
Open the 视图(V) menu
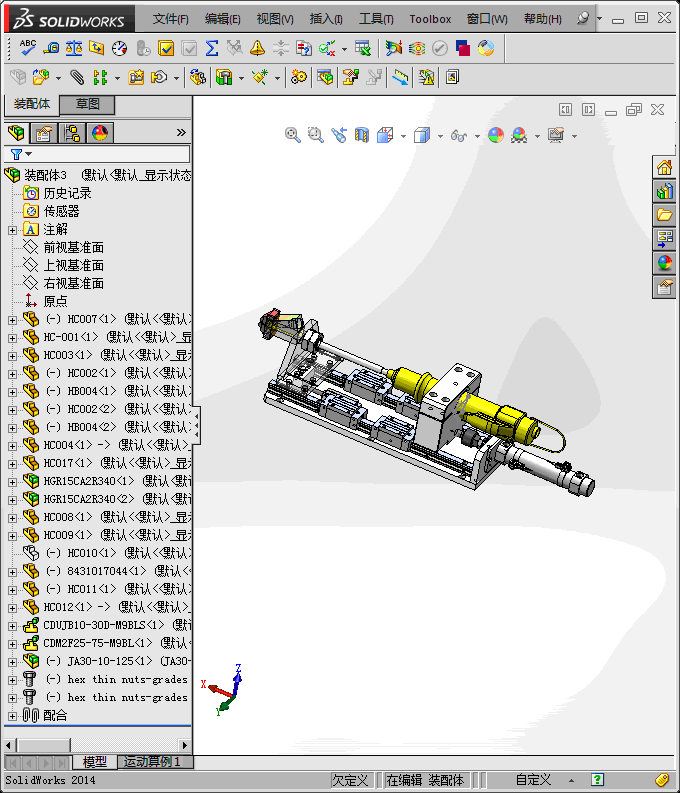point(275,19)
